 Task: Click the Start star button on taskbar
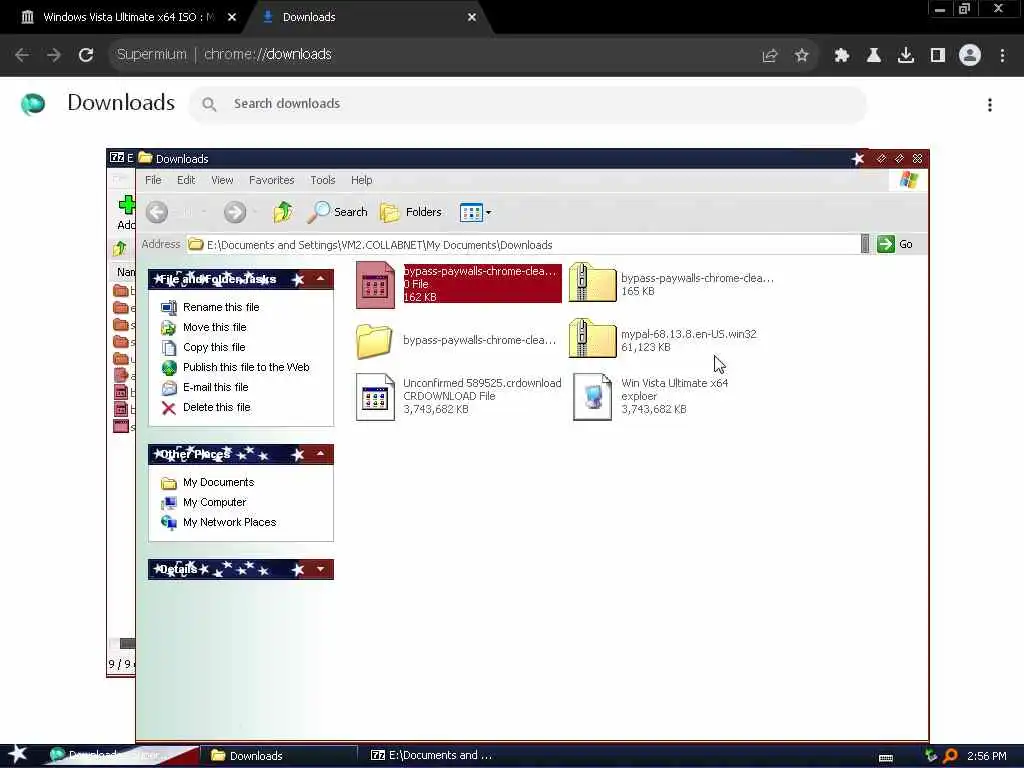point(17,754)
